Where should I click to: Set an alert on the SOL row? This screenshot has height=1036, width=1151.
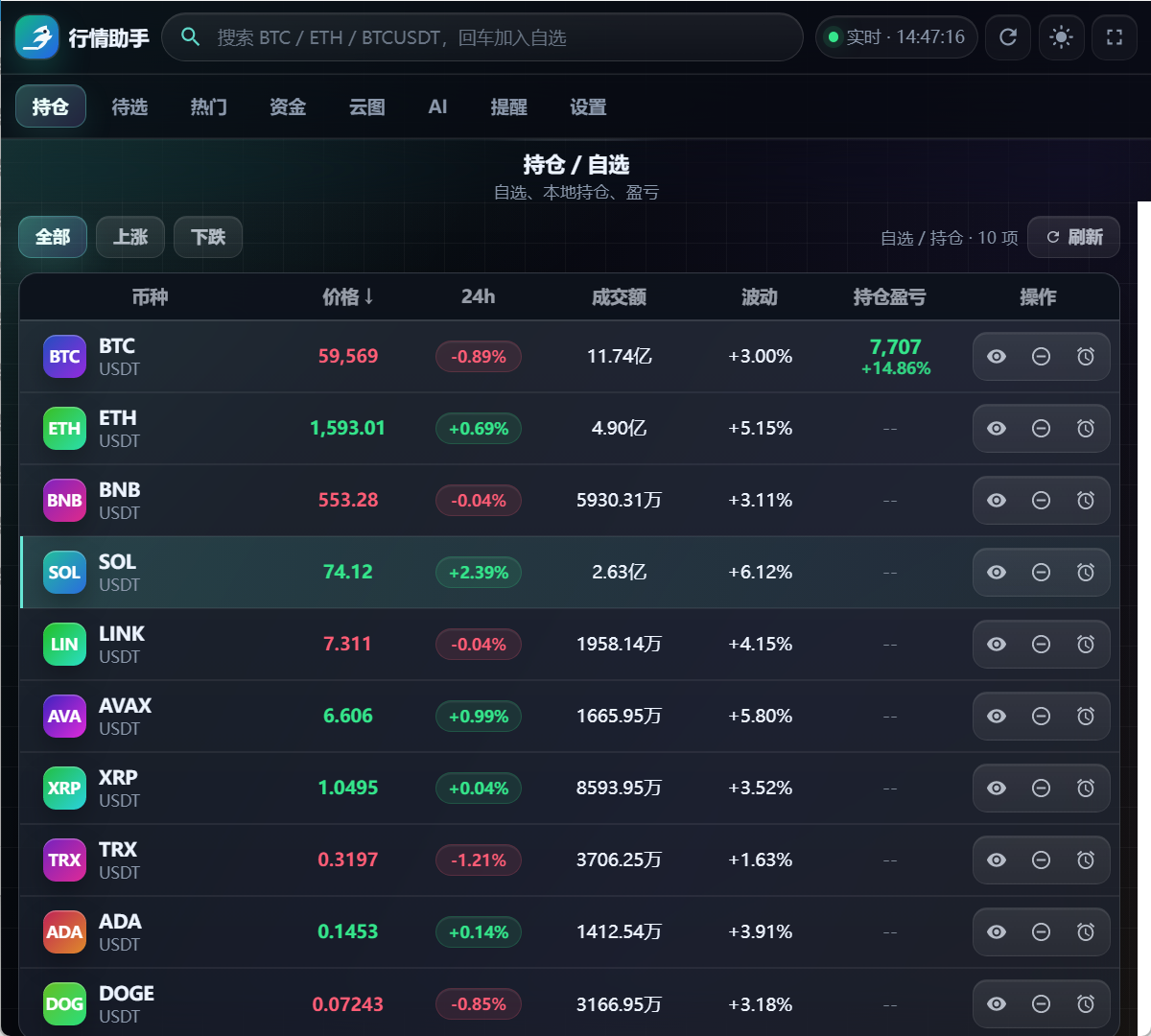tap(1086, 573)
